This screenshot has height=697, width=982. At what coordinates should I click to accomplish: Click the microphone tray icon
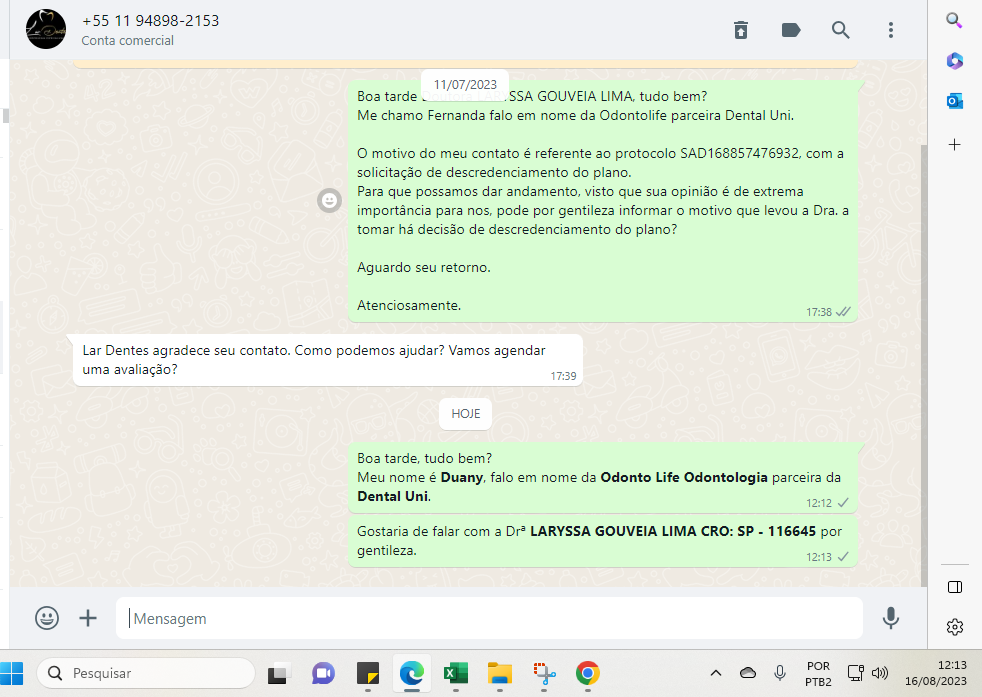pos(780,673)
